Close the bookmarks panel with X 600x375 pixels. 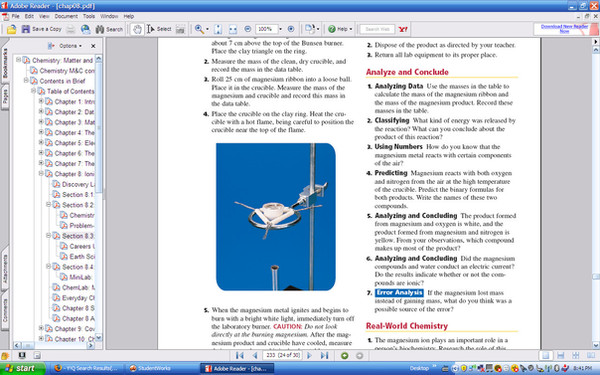click(x=93, y=46)
